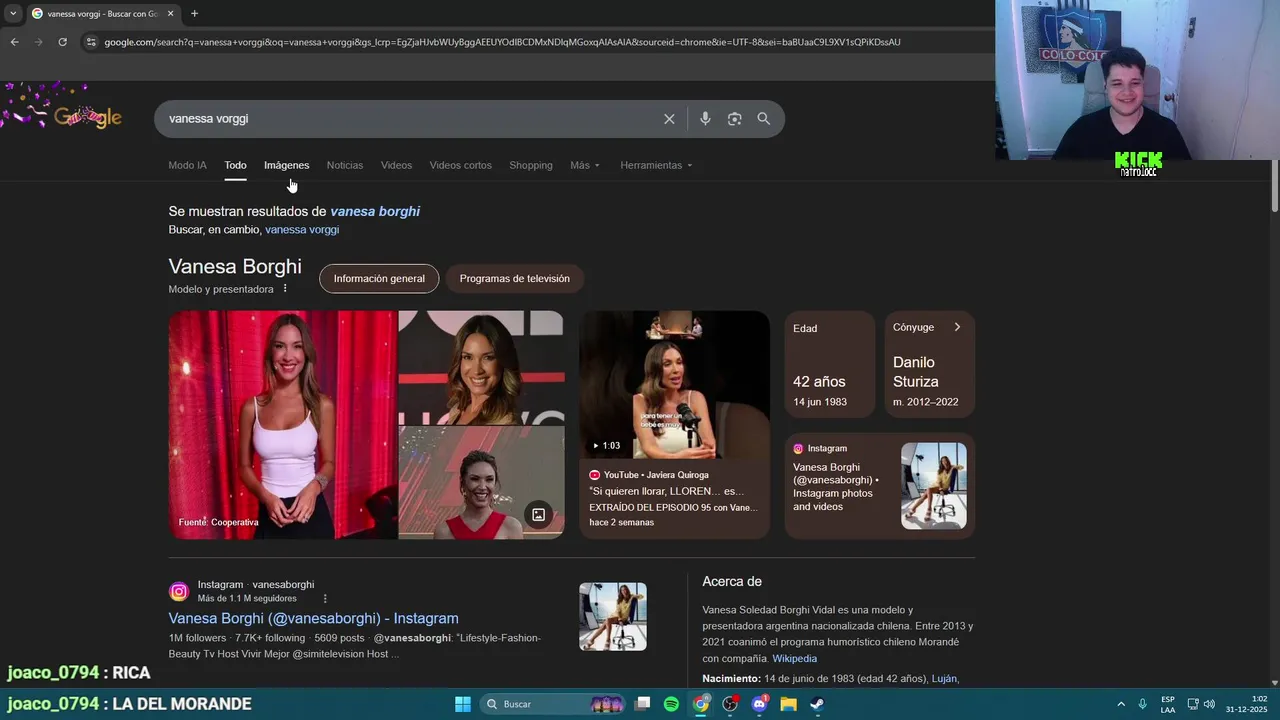Open OBS Studio from the taskbar
The width and height of the screenshot is (1280, 720).
[730, 704]
